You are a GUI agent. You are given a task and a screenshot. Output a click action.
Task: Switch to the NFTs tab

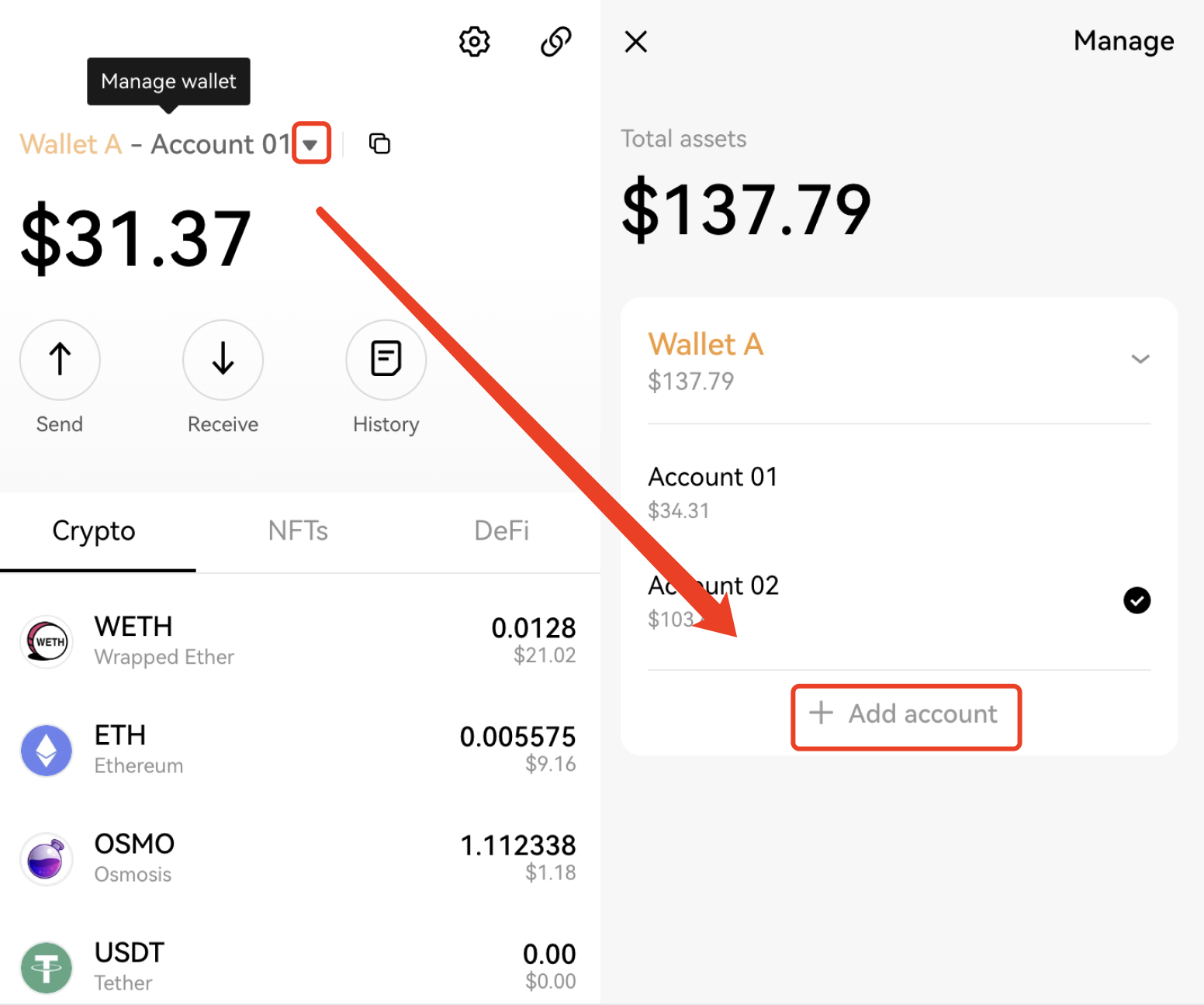(298, 531)
